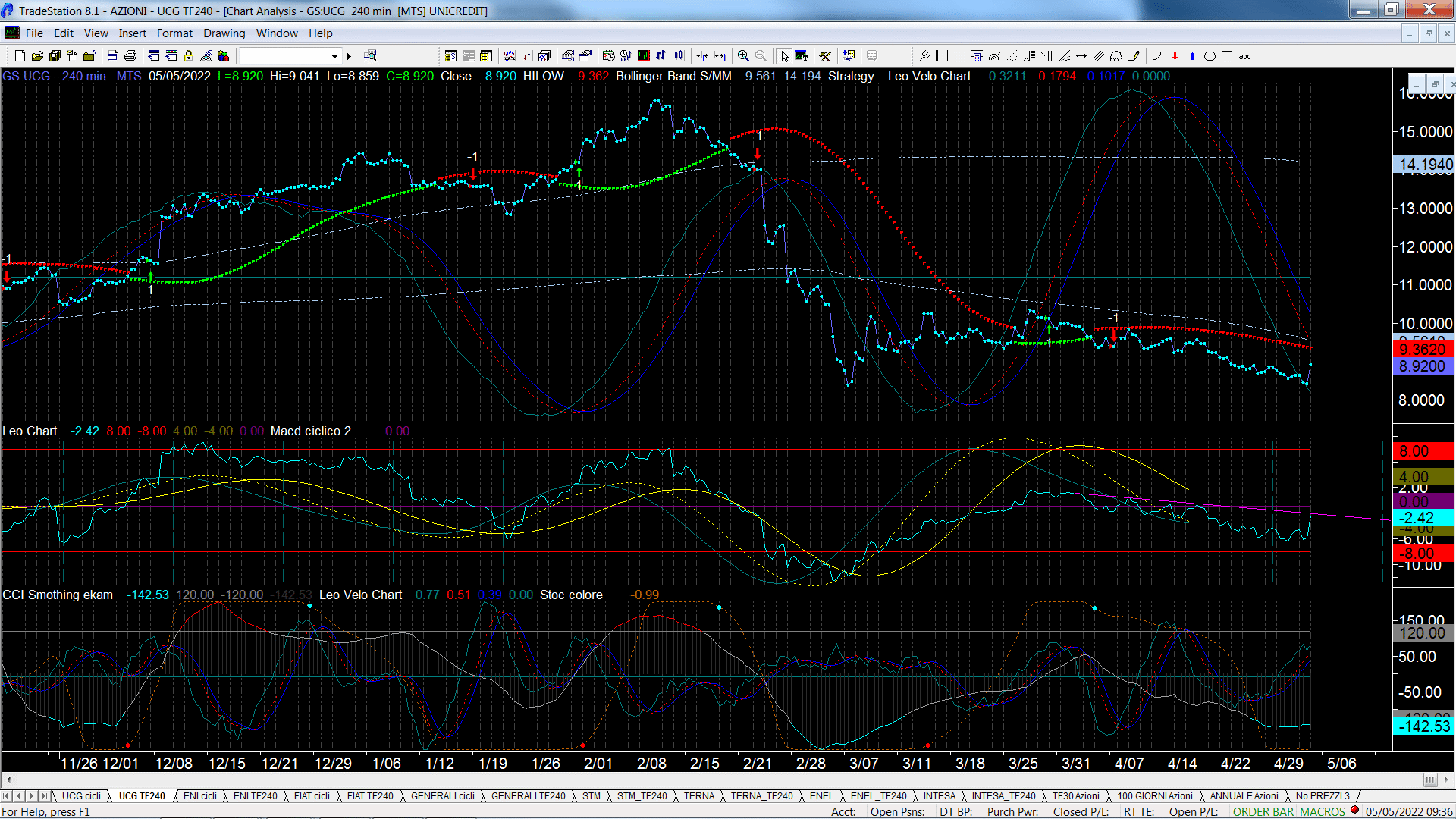1456x819 pixels.
Task: Switch to the INTESA tab
Action: click(940, 796)
